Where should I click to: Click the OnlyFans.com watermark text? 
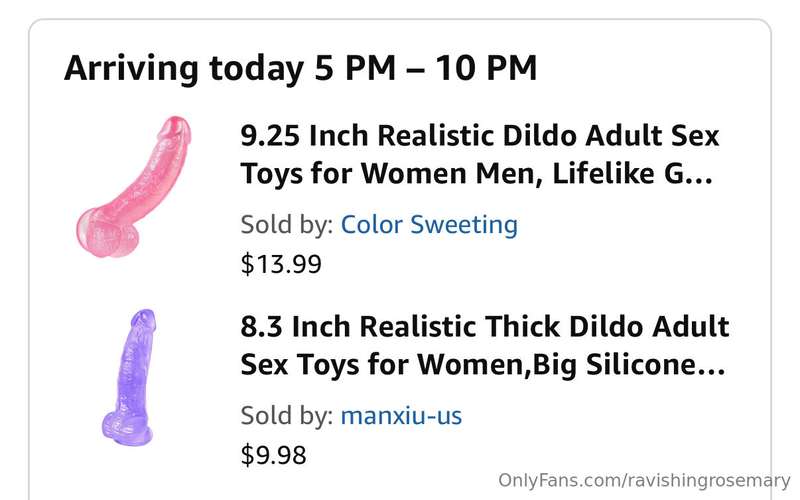(x=644, y=481)
